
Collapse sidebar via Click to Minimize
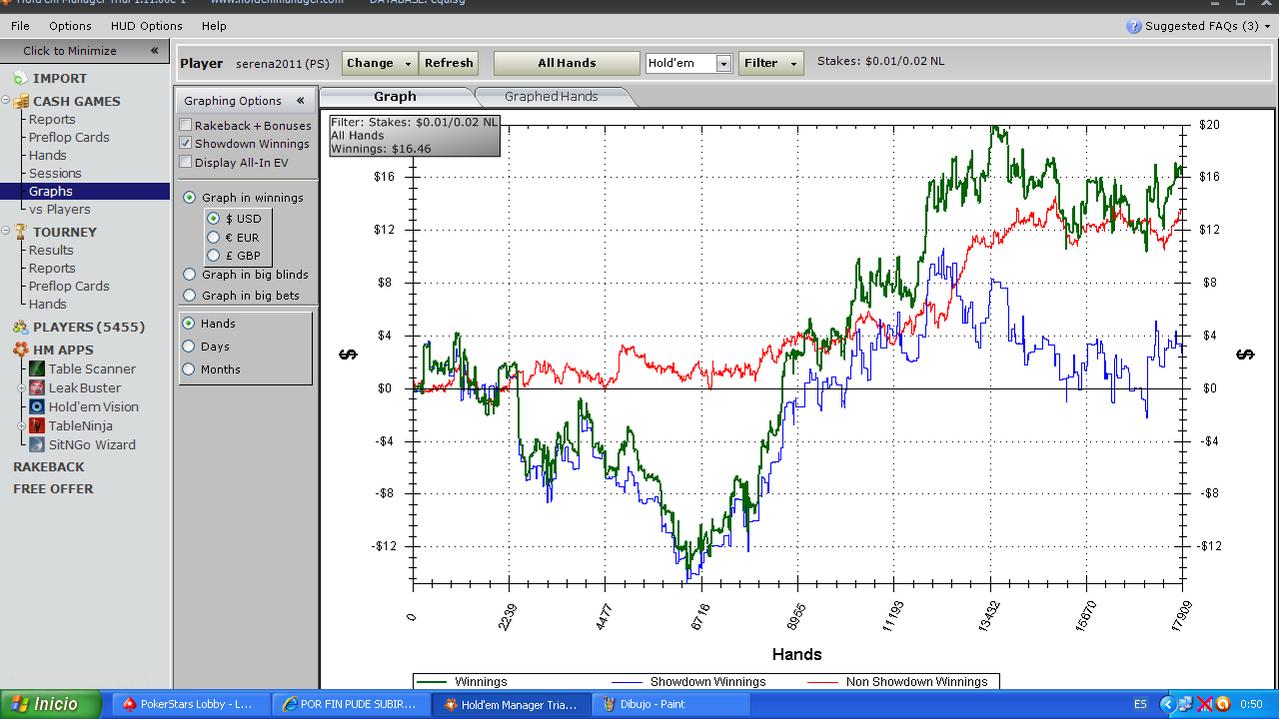click(x=85, y=51)
